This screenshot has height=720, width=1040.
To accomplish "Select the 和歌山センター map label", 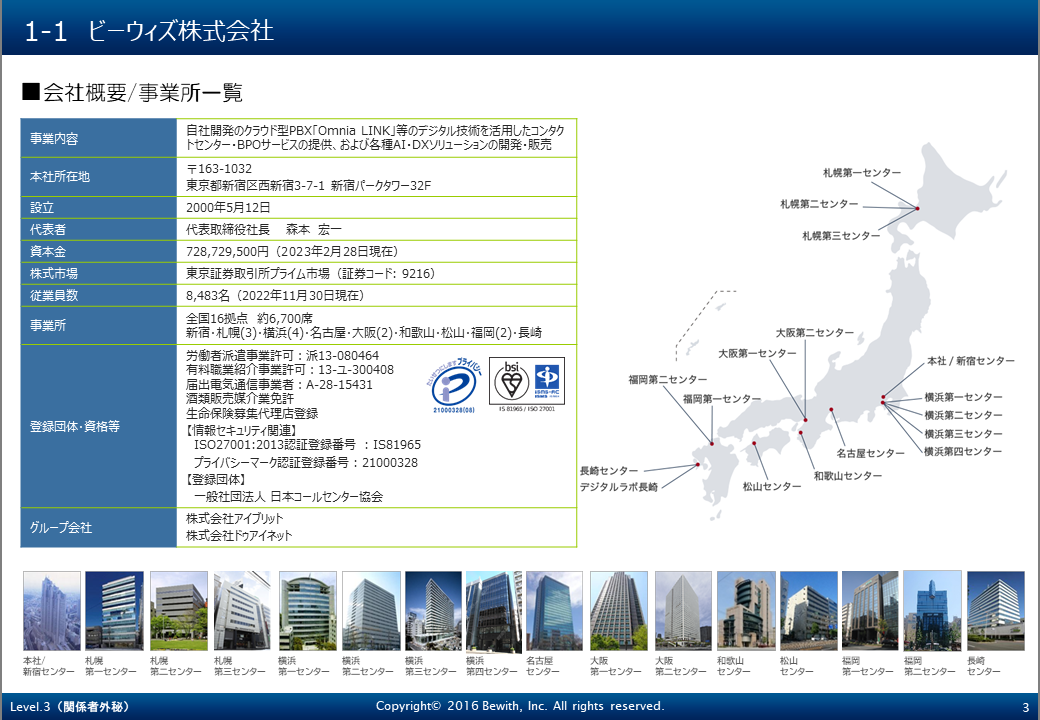I will (848, 476).
